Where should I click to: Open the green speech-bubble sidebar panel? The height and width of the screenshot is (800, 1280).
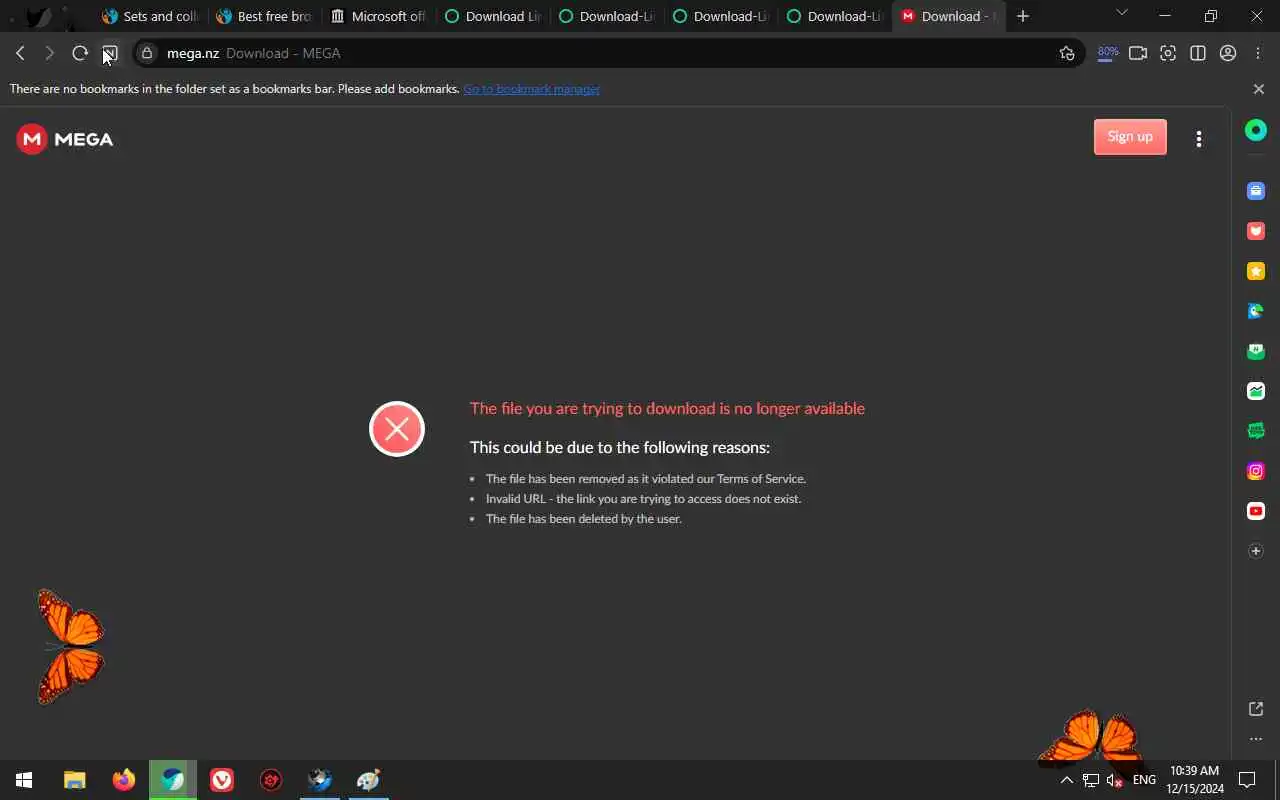click(1256, 431)
